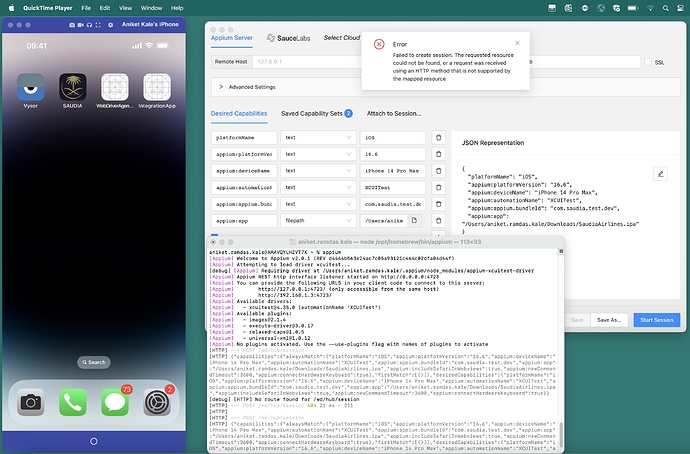The width and height of the screenshot is (690, 454).
Task: Start recording with Vysor video camera icon
Action: 81,25
